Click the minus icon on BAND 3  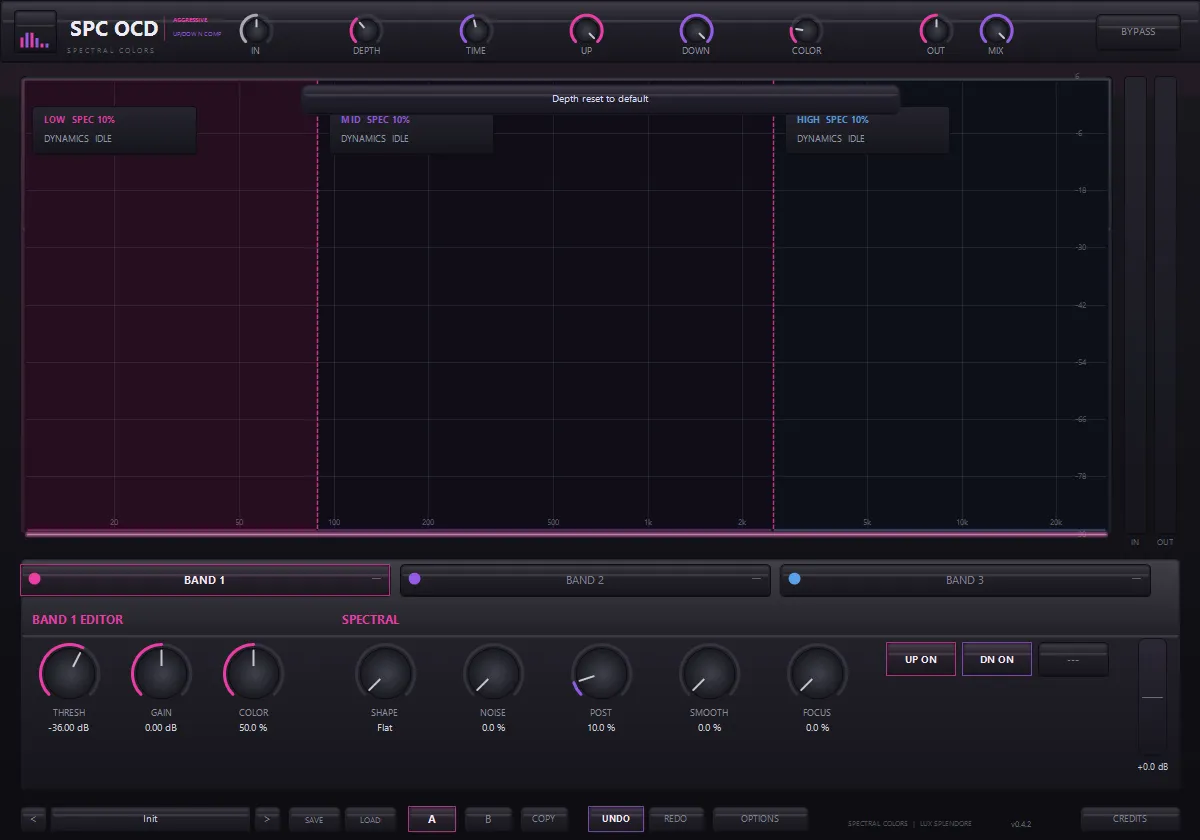coord(1137,578)
